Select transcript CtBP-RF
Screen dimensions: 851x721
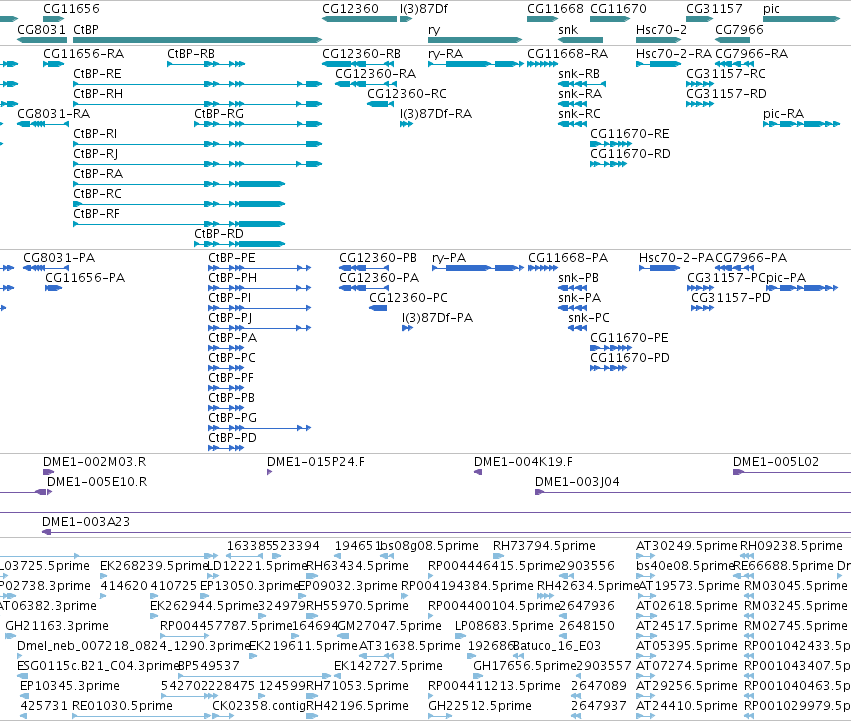179,224
